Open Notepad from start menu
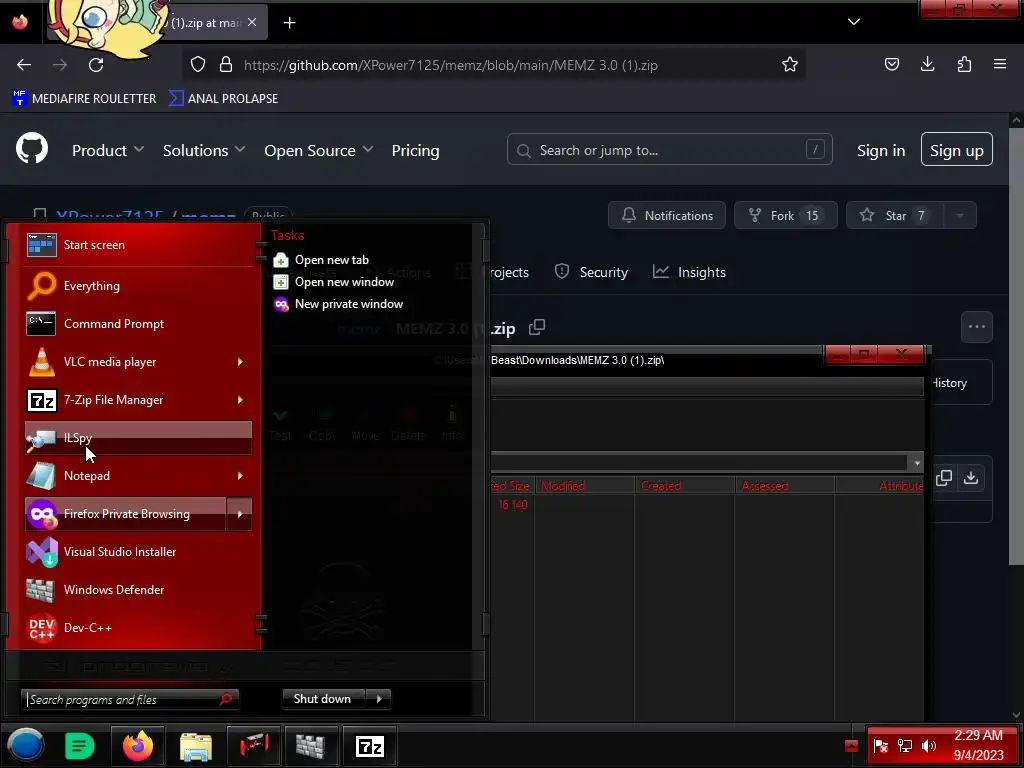The image size is (1024, 768). [126, 475]
